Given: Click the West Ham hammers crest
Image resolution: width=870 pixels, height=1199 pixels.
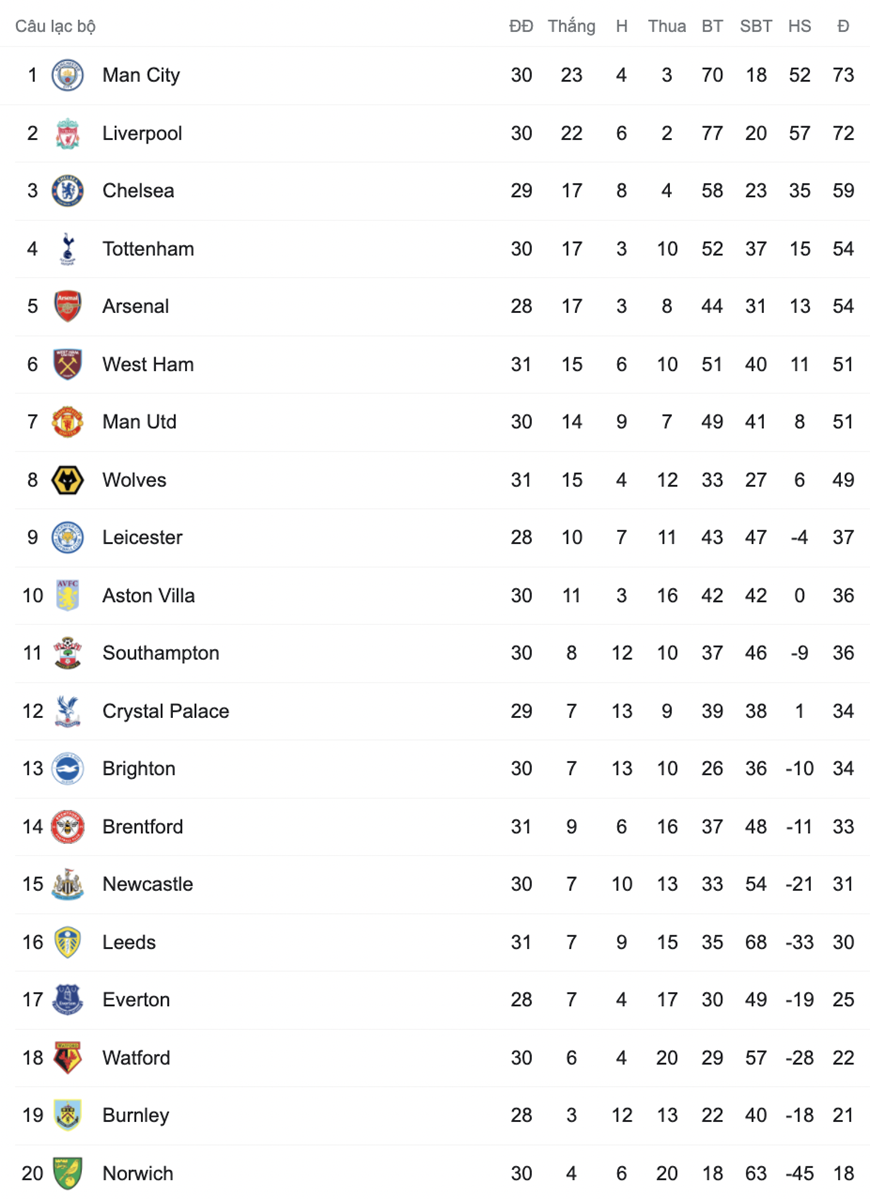Looking at the screenshot, I should tap(67, 364).
